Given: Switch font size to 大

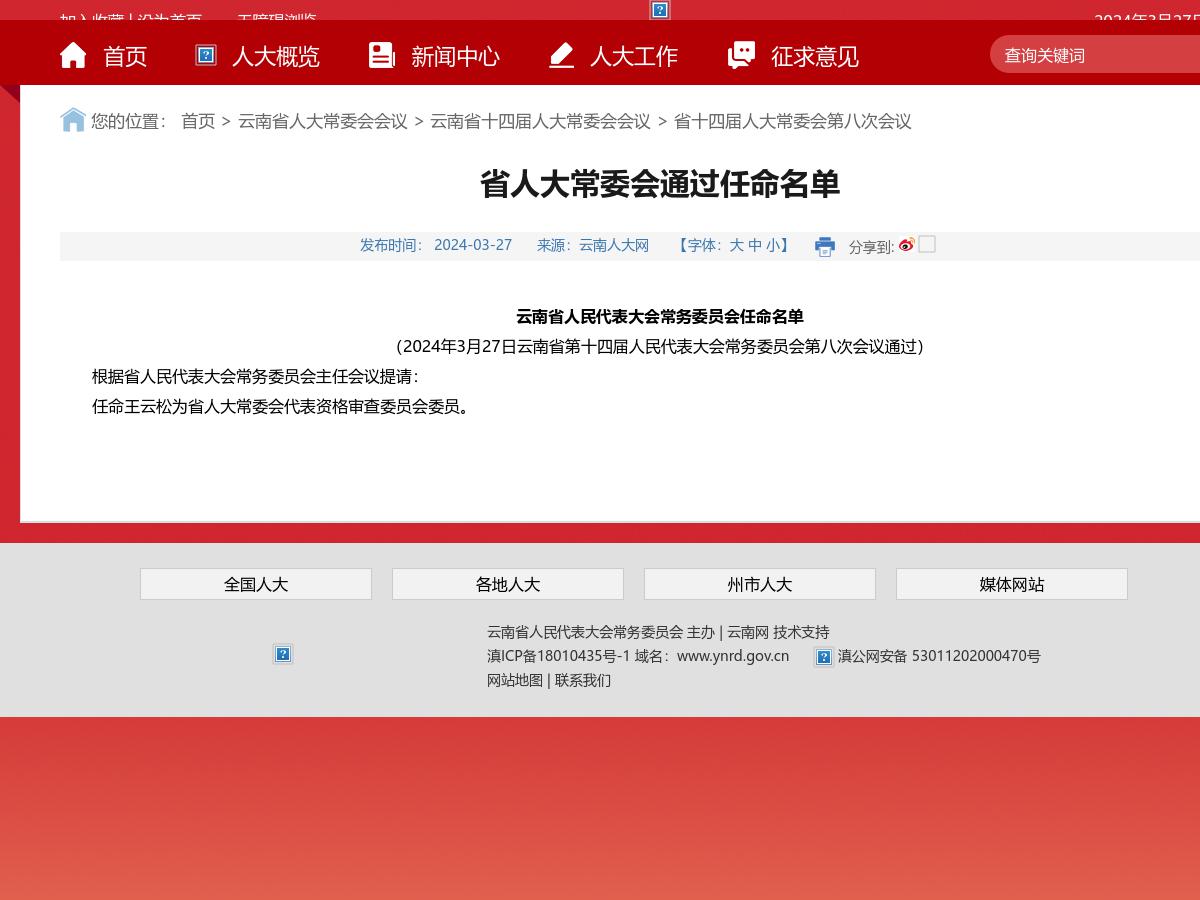Looking at the screenshot, I should click(x=737, y=245).
